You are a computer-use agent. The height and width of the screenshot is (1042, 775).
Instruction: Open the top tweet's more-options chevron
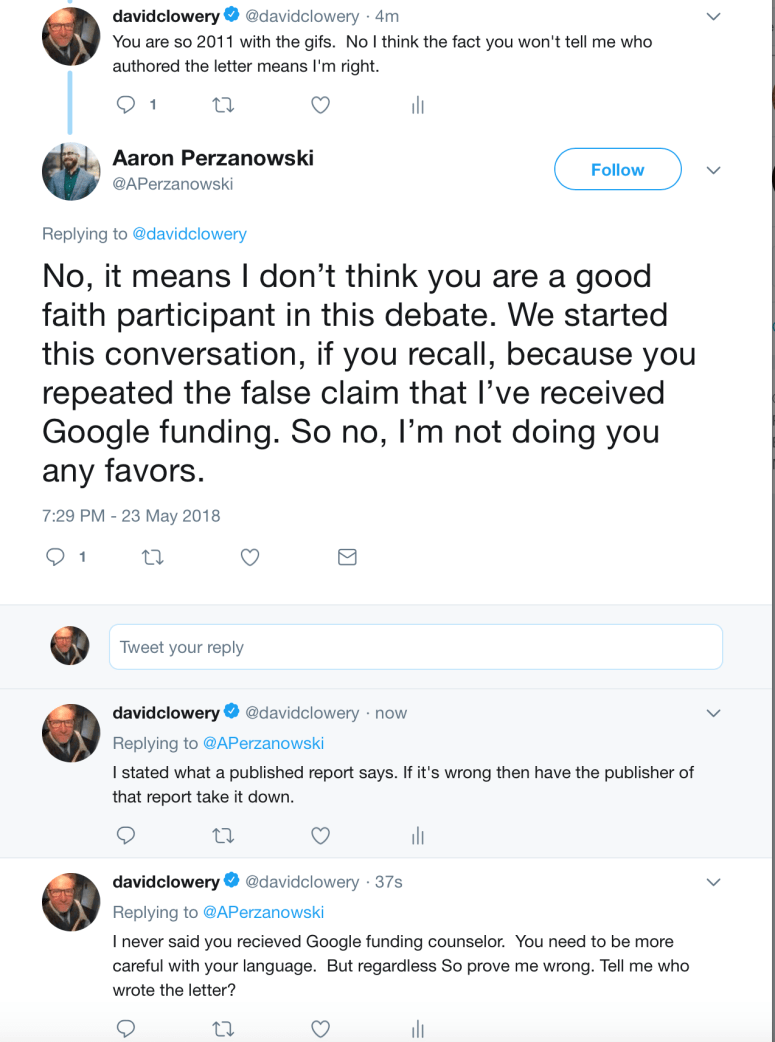713,16
